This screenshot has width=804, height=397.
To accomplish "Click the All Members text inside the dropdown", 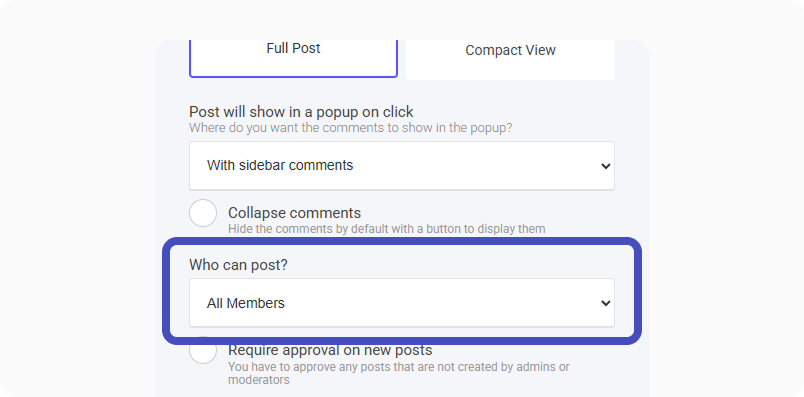I will [246, 303].
